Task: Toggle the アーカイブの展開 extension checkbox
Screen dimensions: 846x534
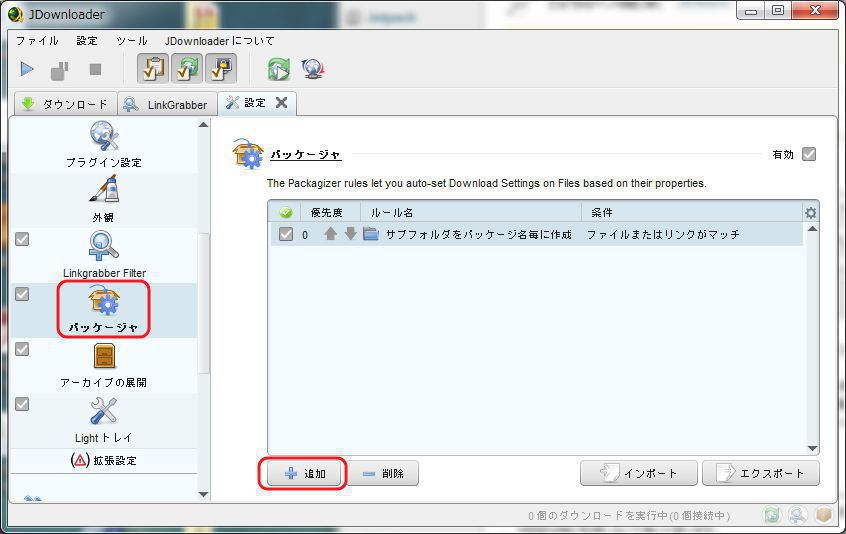Action: [22, 349]
